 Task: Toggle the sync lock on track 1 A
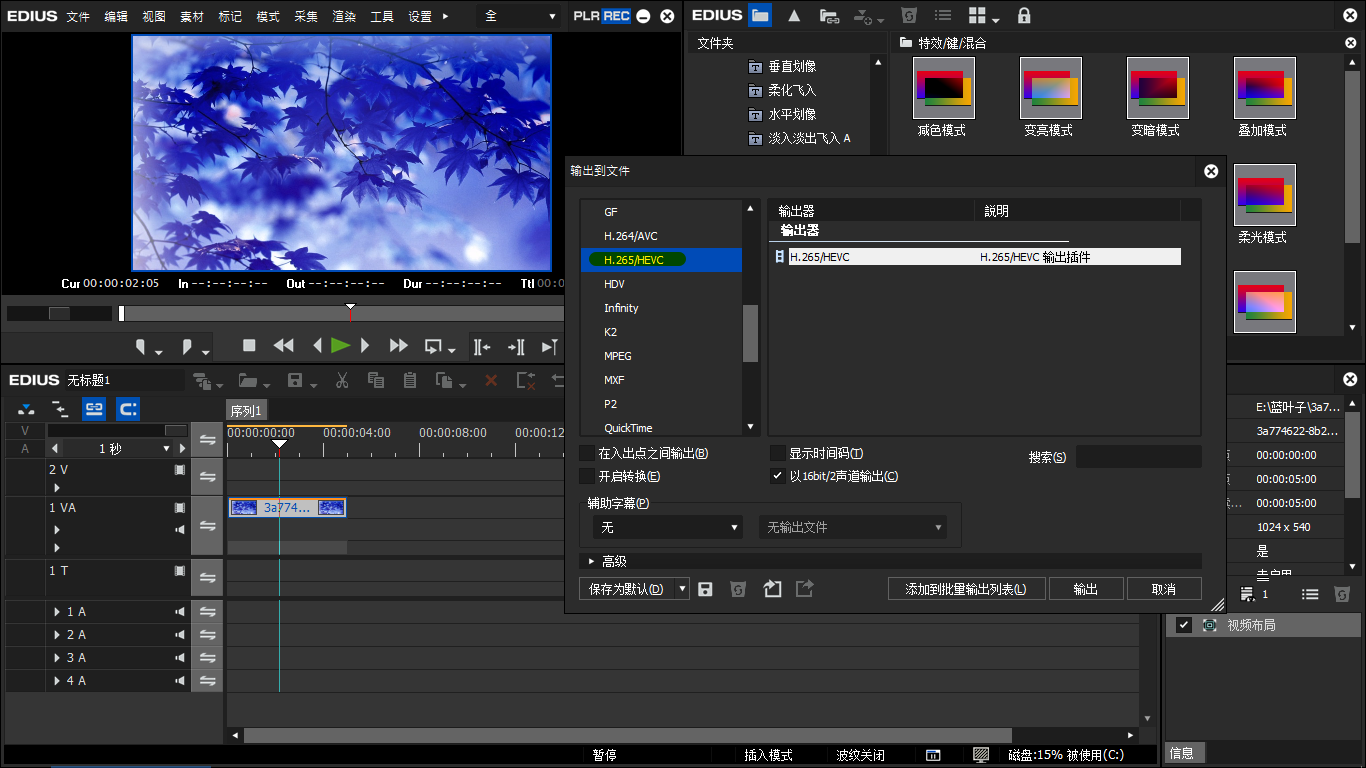[x=208, y=612]
